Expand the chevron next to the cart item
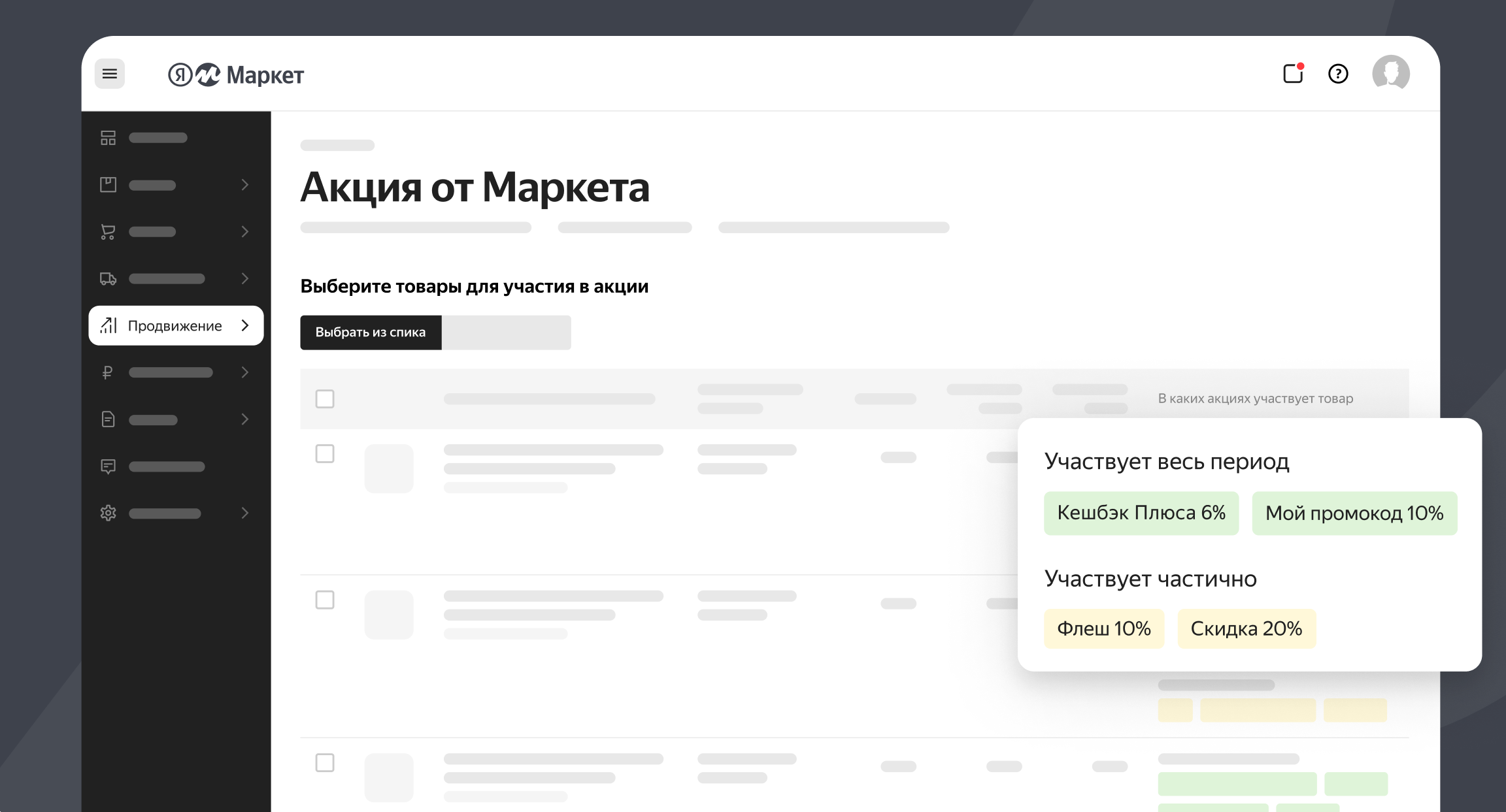The image size is (1506, 812). pos(245,232)
